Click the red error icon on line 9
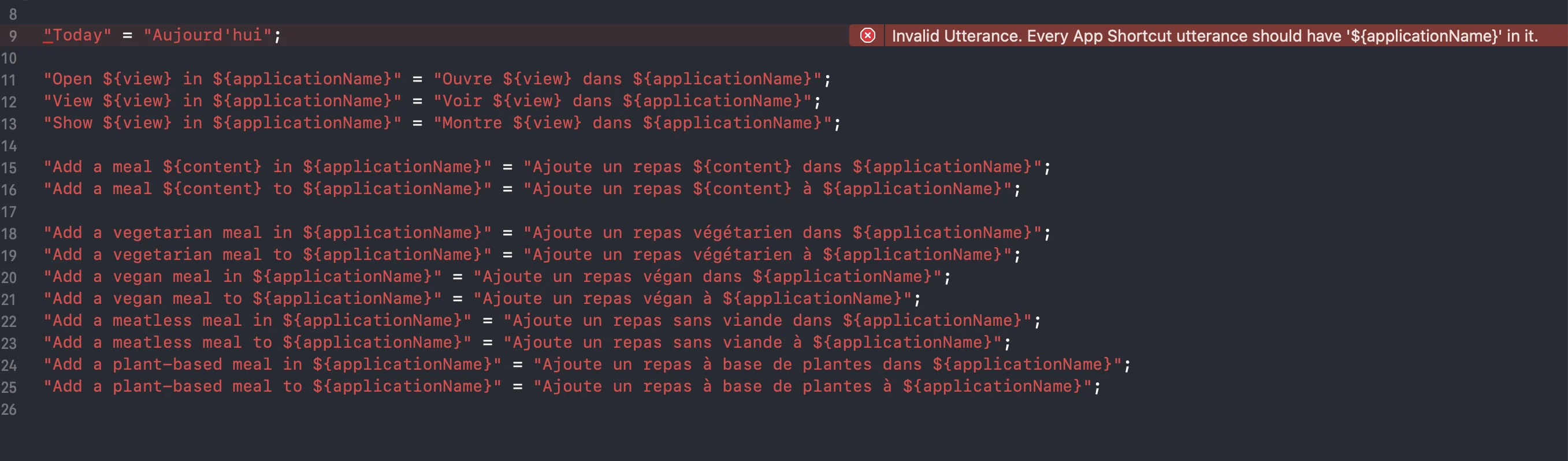 (x=867, y=36)
